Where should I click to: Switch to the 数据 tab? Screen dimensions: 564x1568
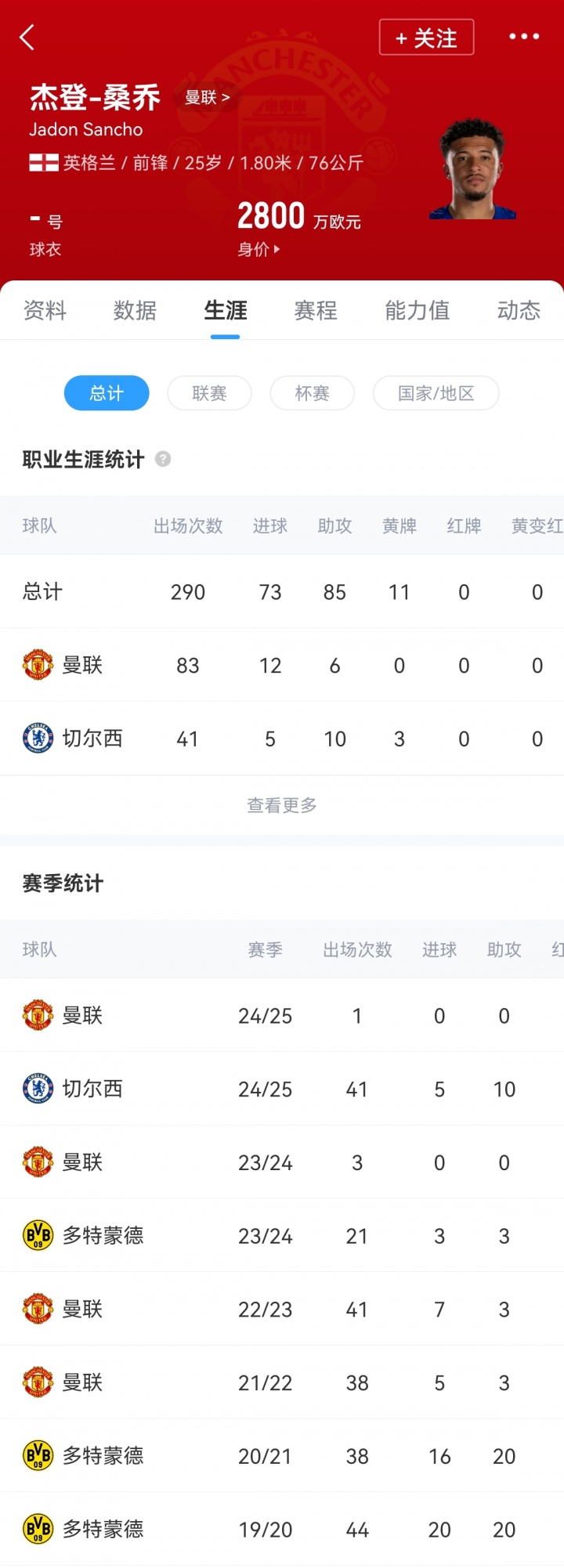pos(135,311)
